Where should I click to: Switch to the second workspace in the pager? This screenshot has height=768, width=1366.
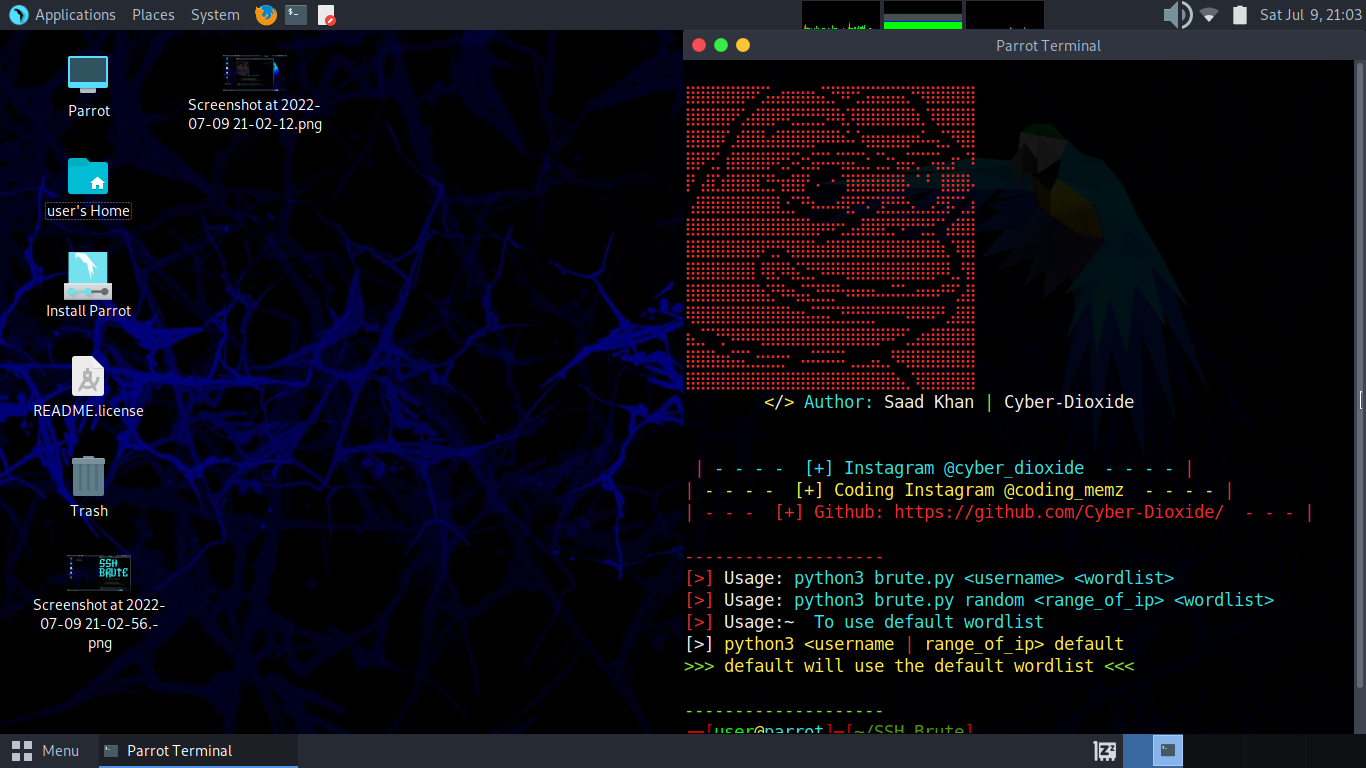click(1214, 751)
